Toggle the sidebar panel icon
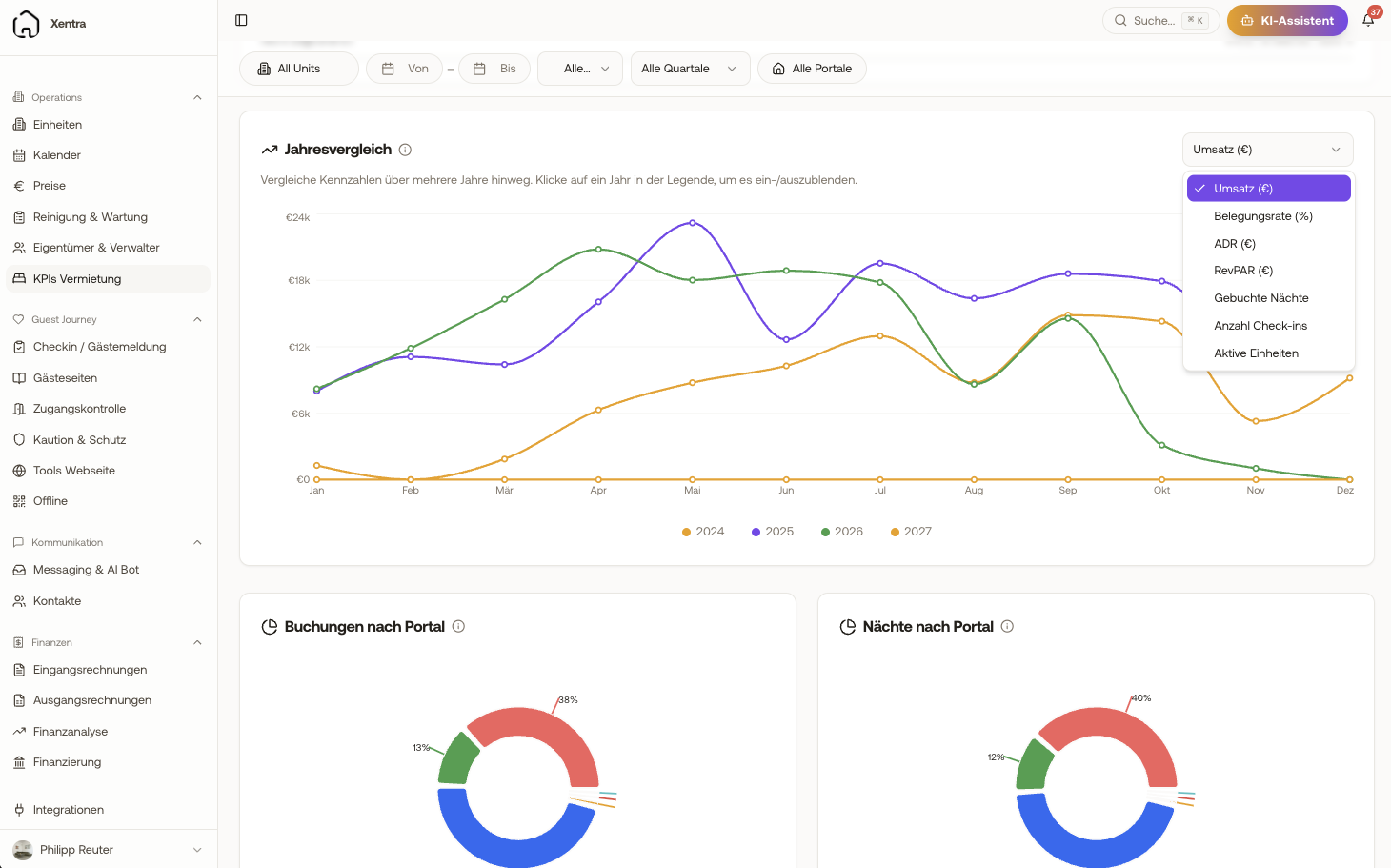Image resolution: width=1391 pixels, height=868 pixels. [241, 20]
